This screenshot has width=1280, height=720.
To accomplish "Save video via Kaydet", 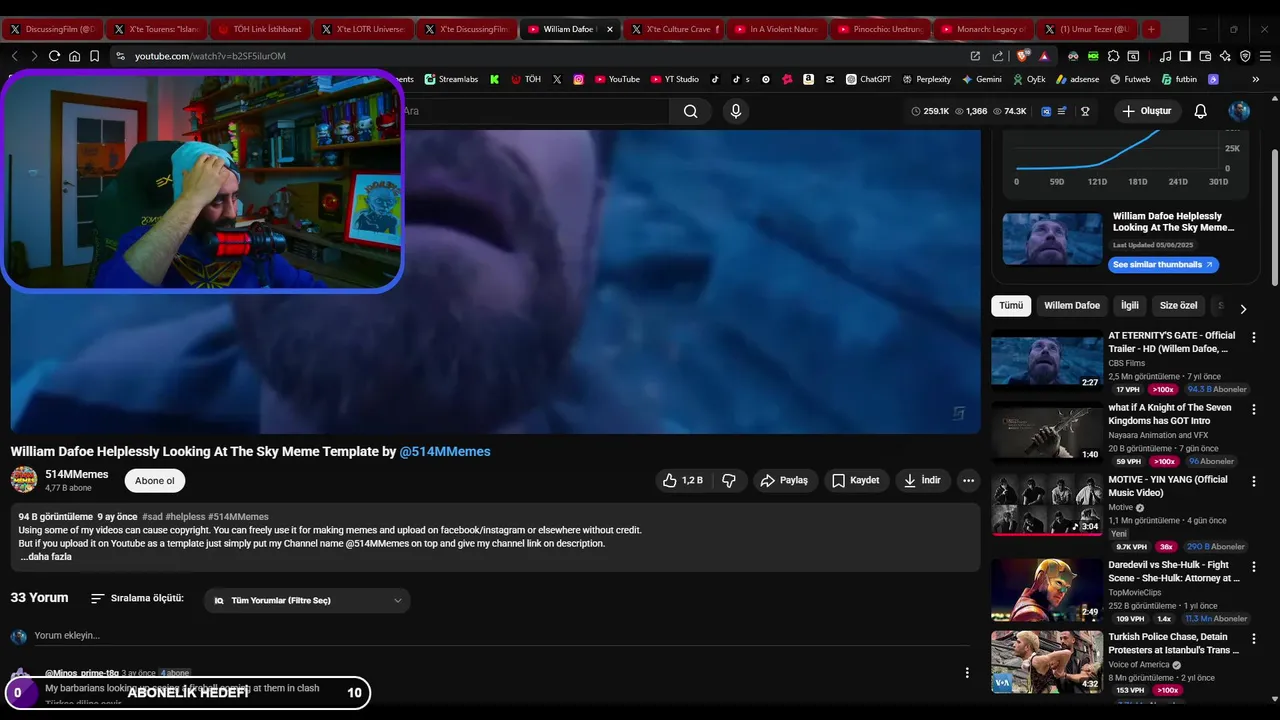I will pos(856,480).
